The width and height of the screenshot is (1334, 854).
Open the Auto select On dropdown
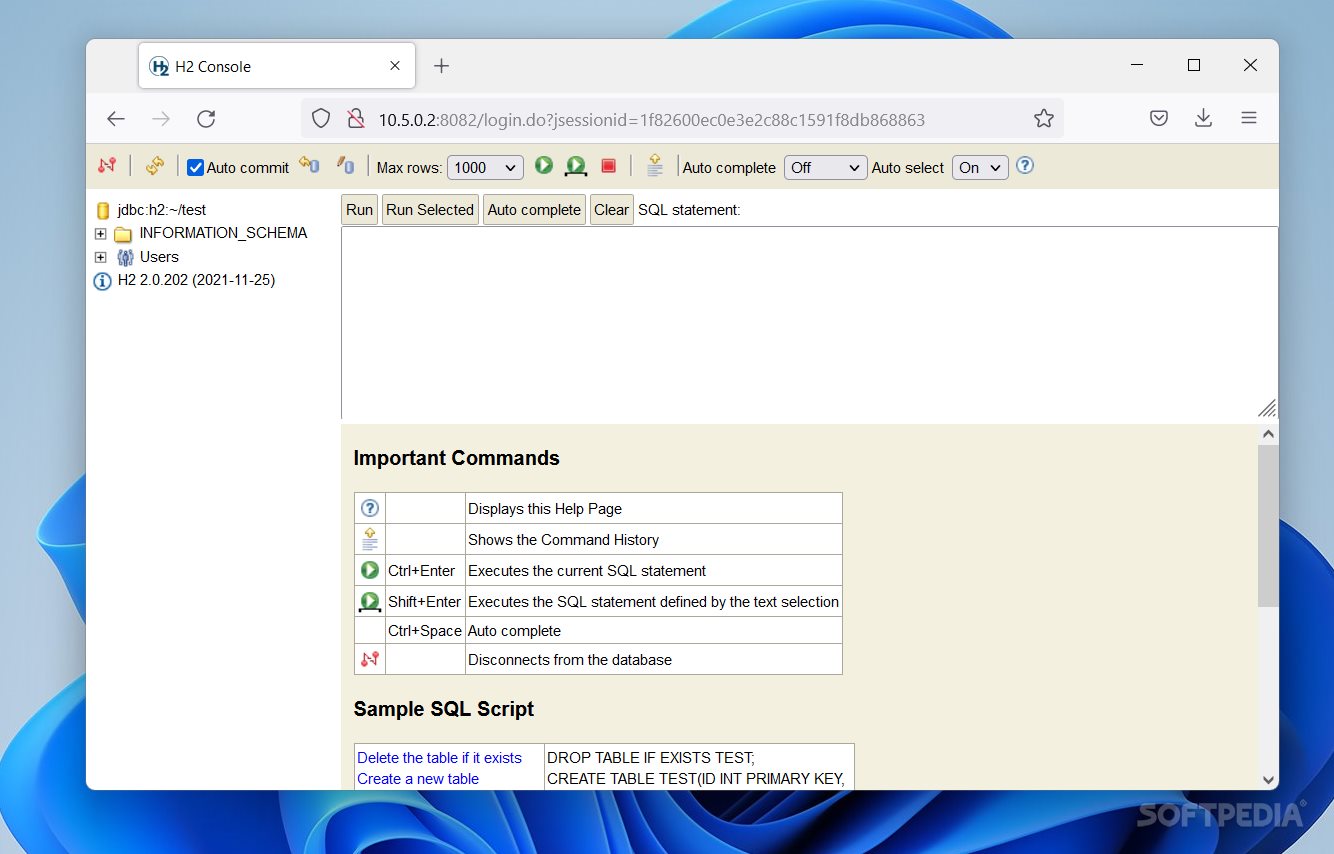coord(980,168)
